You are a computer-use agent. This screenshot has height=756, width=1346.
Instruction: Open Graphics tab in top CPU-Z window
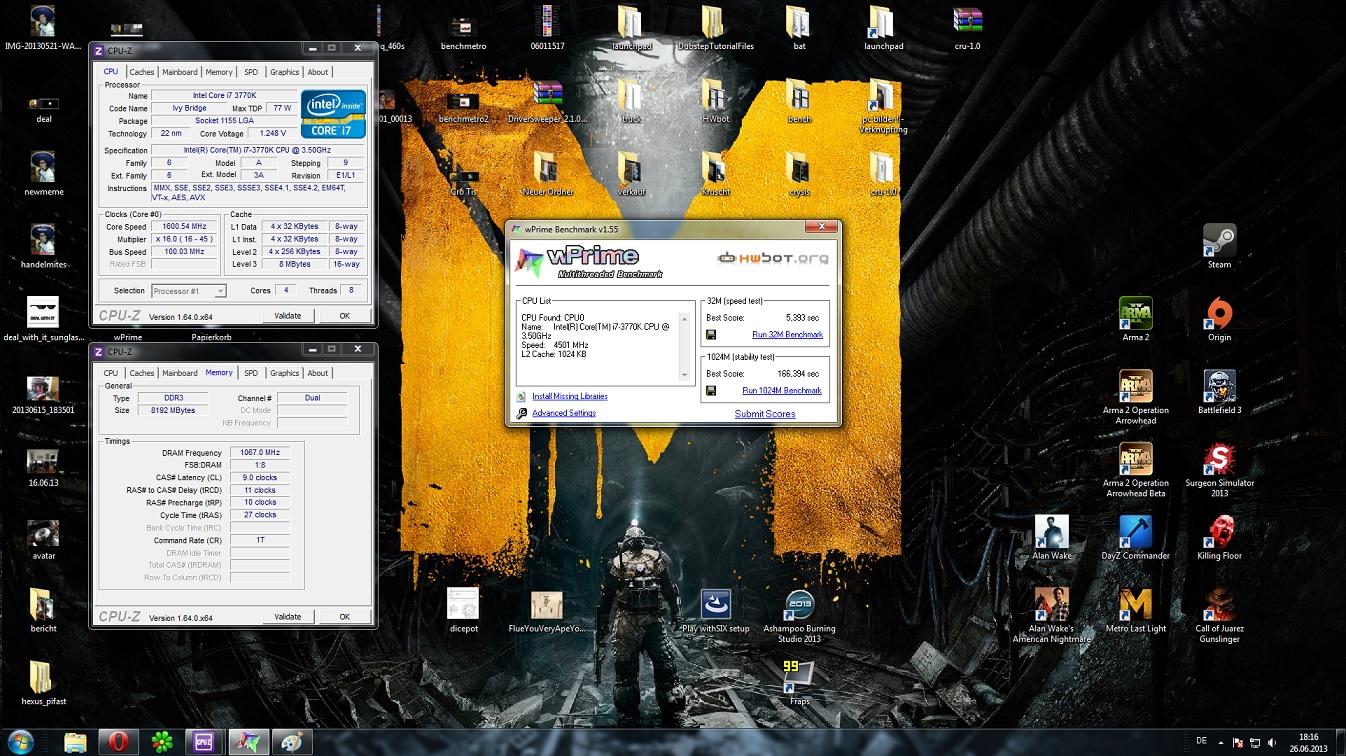click(x=285, y=72)
